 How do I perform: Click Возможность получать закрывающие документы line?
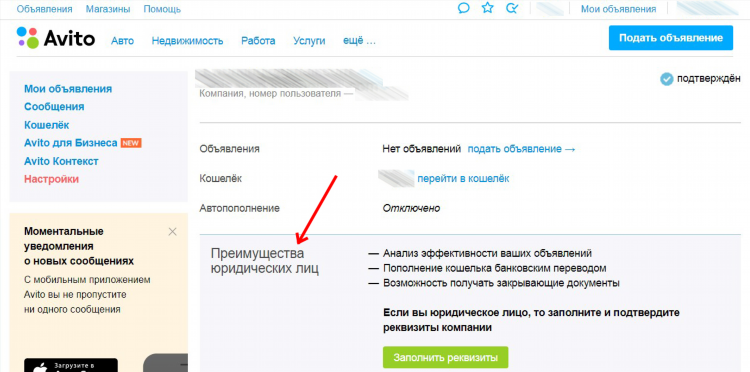(501, 283)
